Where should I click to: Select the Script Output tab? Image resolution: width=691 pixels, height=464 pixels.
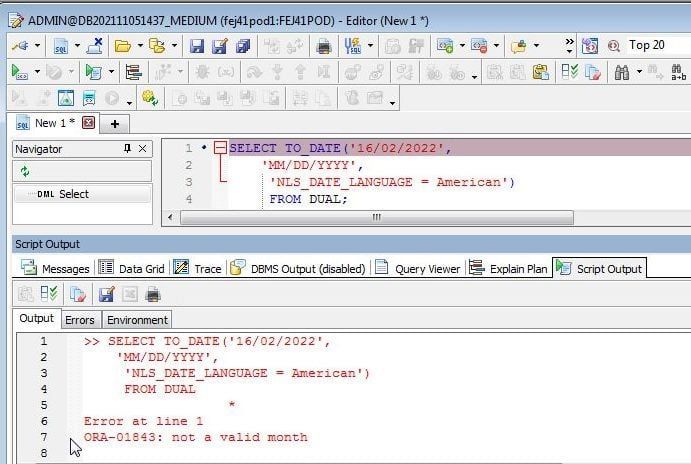[x=599, y=268]
